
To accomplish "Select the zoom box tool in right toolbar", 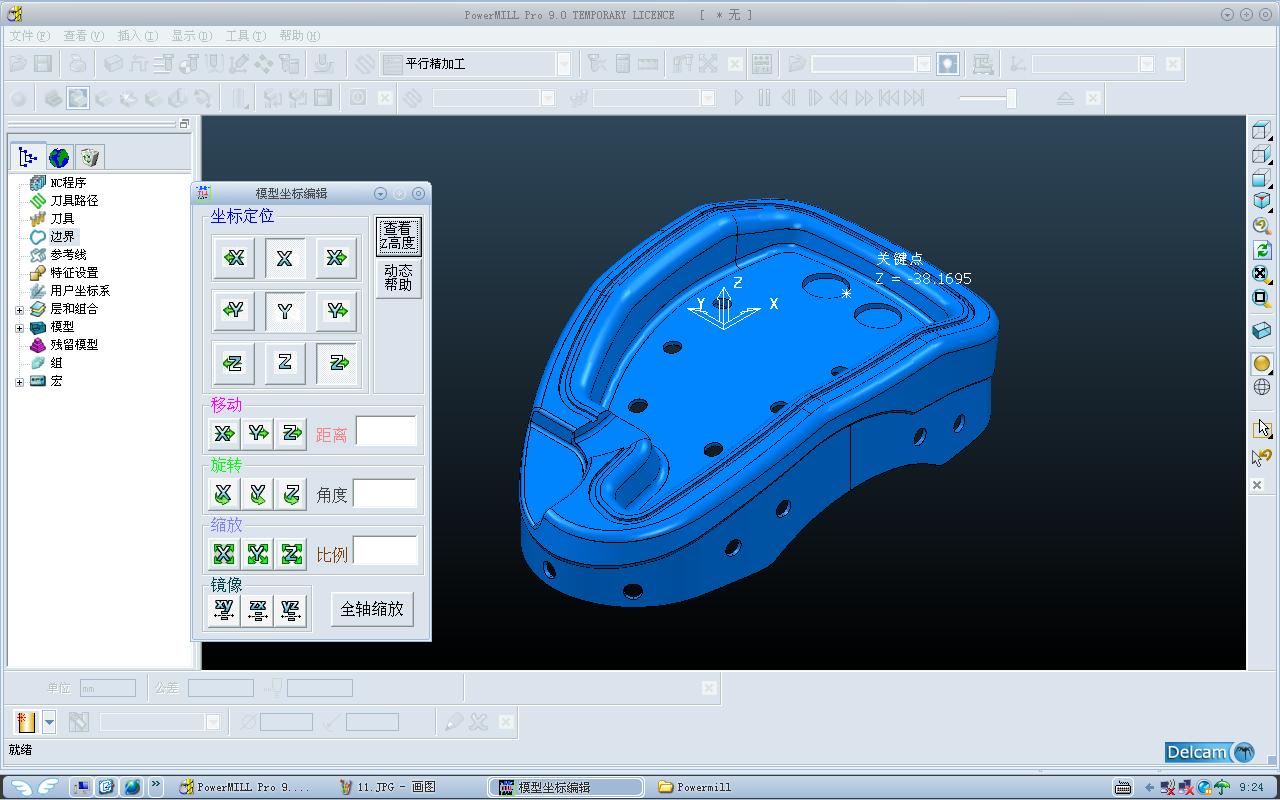I will coord(1261,298).
